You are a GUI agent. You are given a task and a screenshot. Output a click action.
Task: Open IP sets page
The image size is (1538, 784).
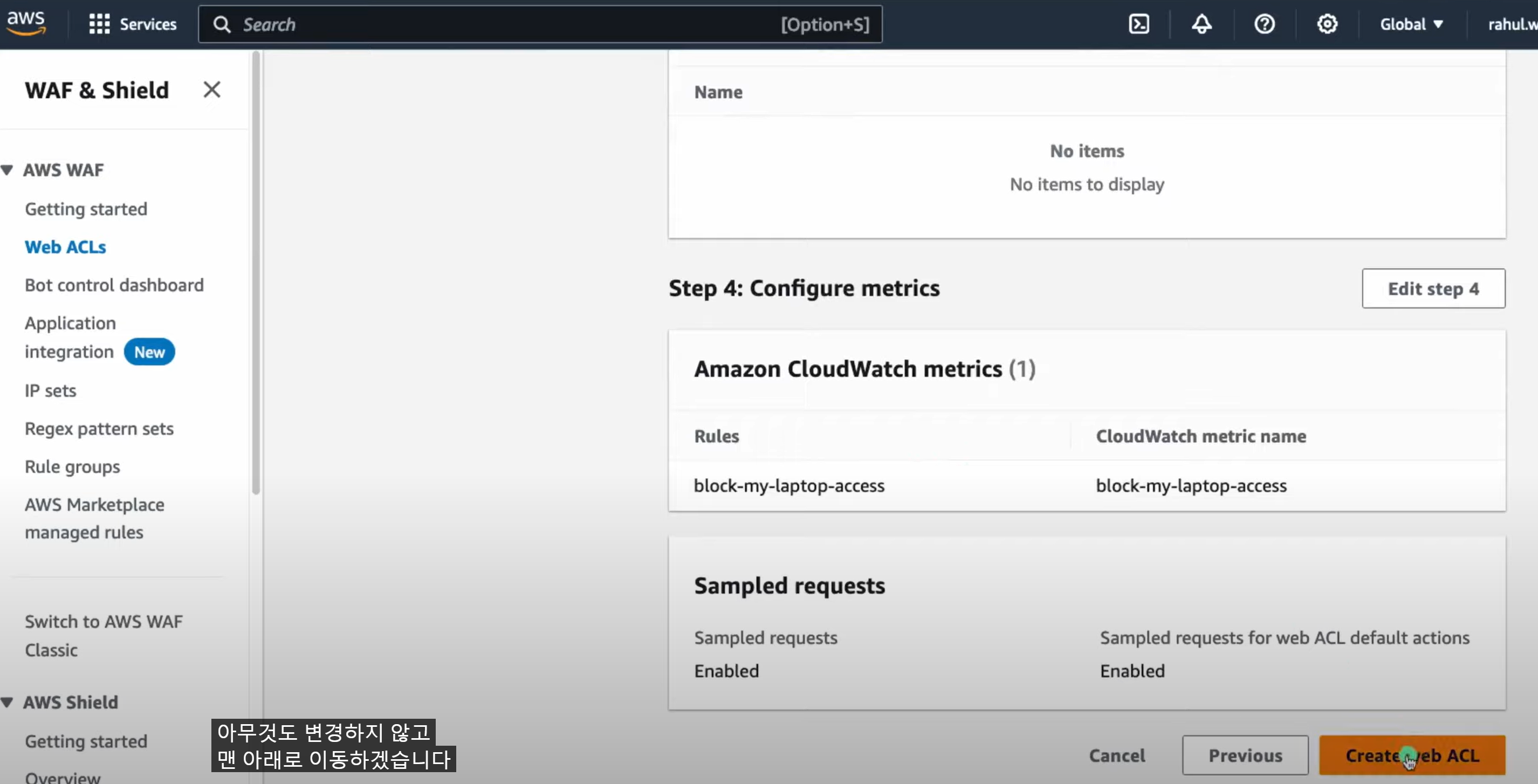tap(51, 390)
